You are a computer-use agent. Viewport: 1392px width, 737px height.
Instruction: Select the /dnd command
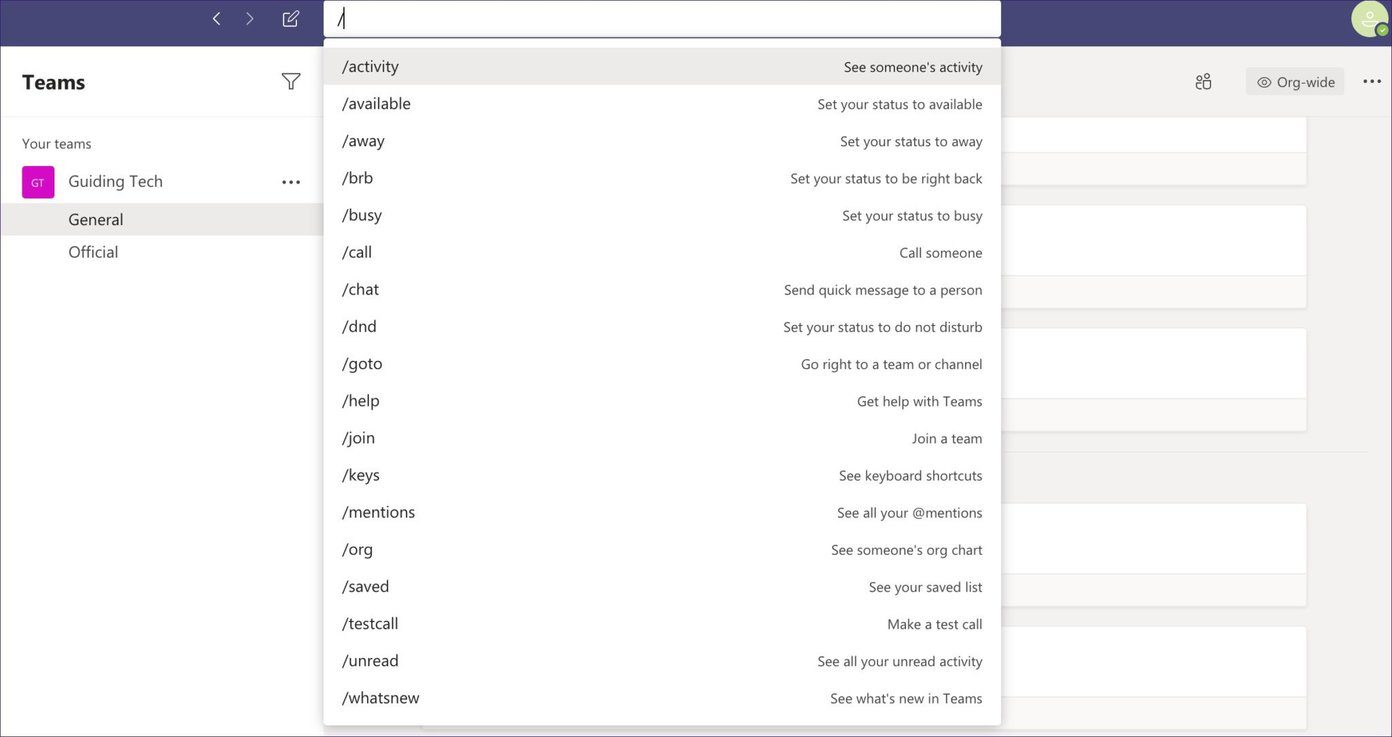pos(662,327)
